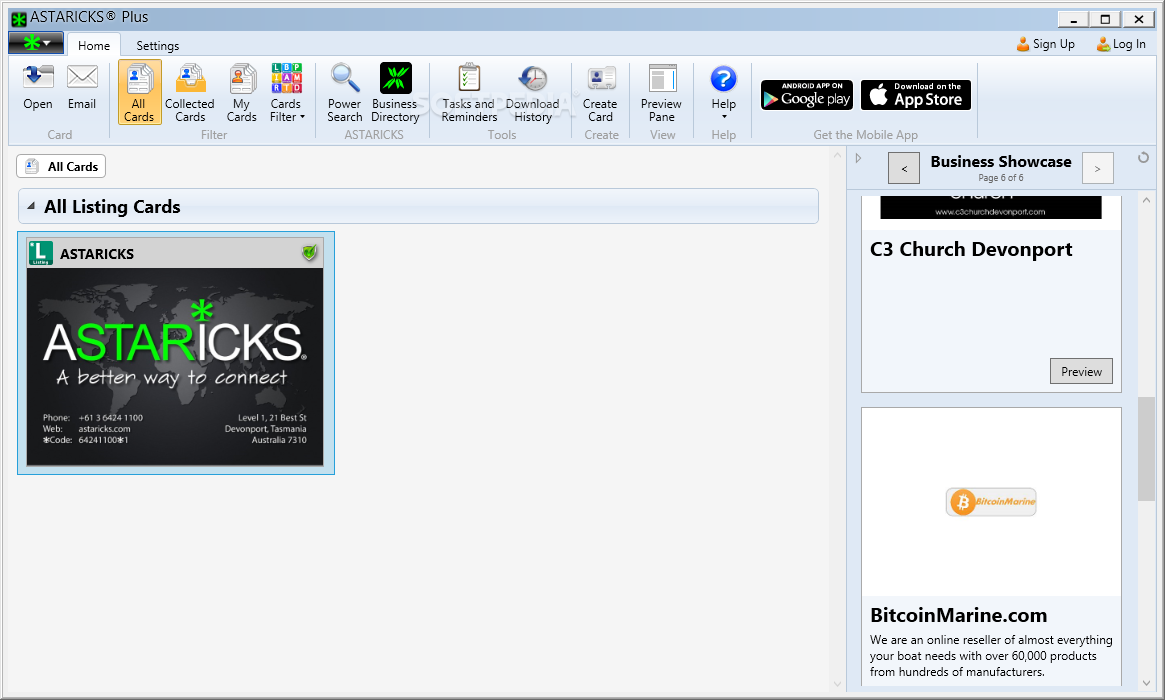
Task: Click the BitcoinMarine.com title
Action: click(x=958, y=615)
